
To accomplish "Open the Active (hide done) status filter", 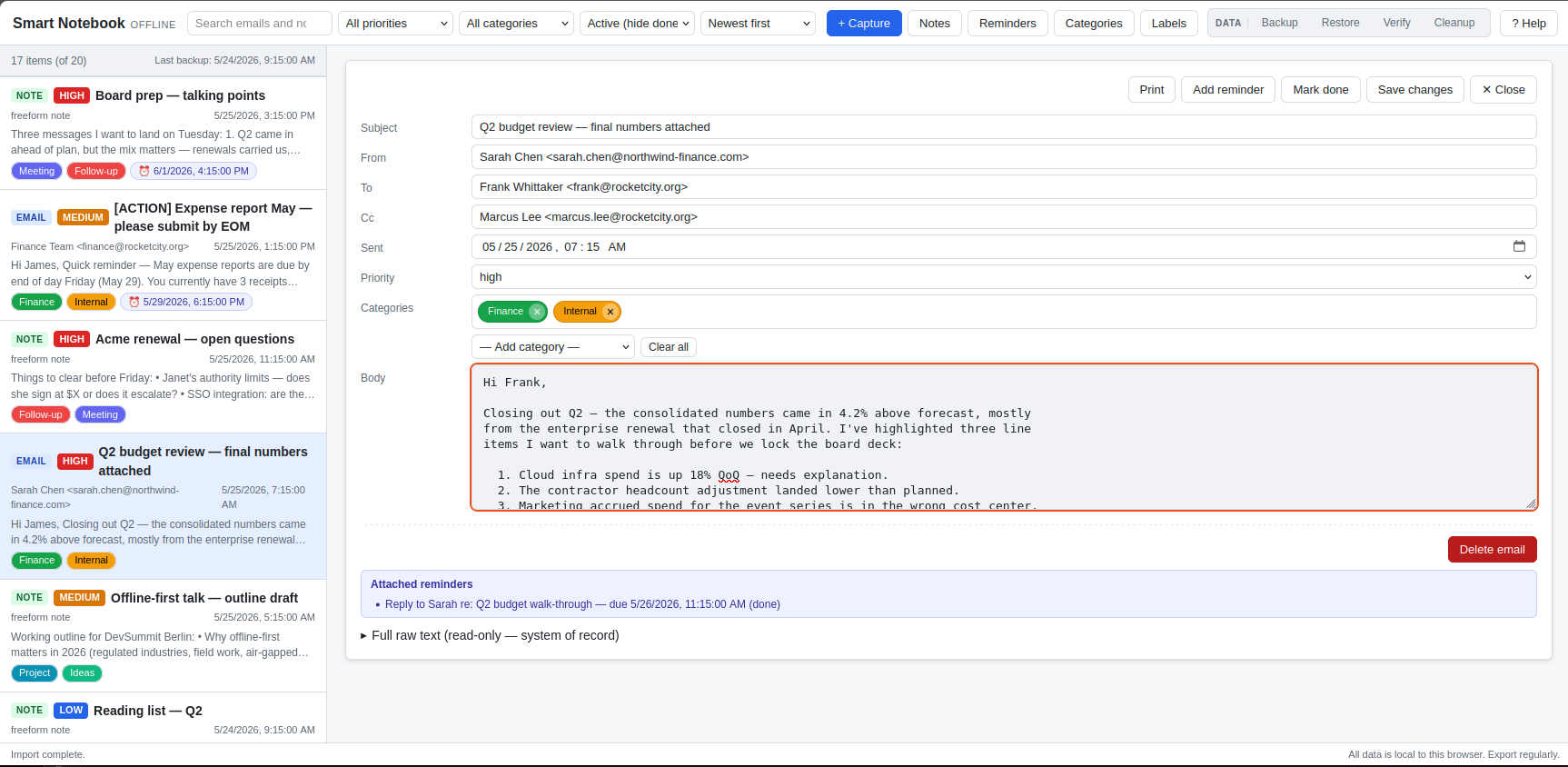I will [x=637, y=24].
